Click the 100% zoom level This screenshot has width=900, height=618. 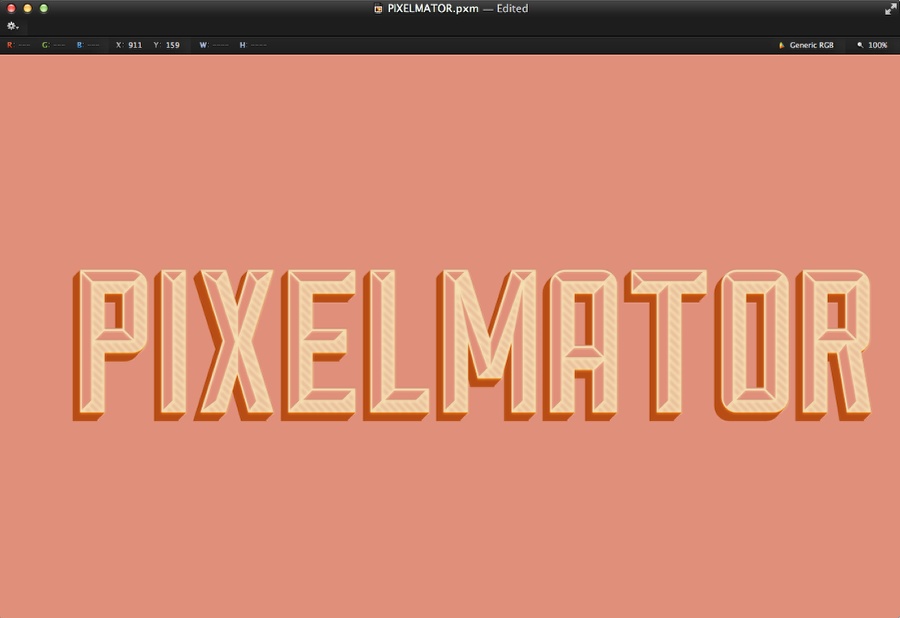pyautogui.click(x=878, y=45)
